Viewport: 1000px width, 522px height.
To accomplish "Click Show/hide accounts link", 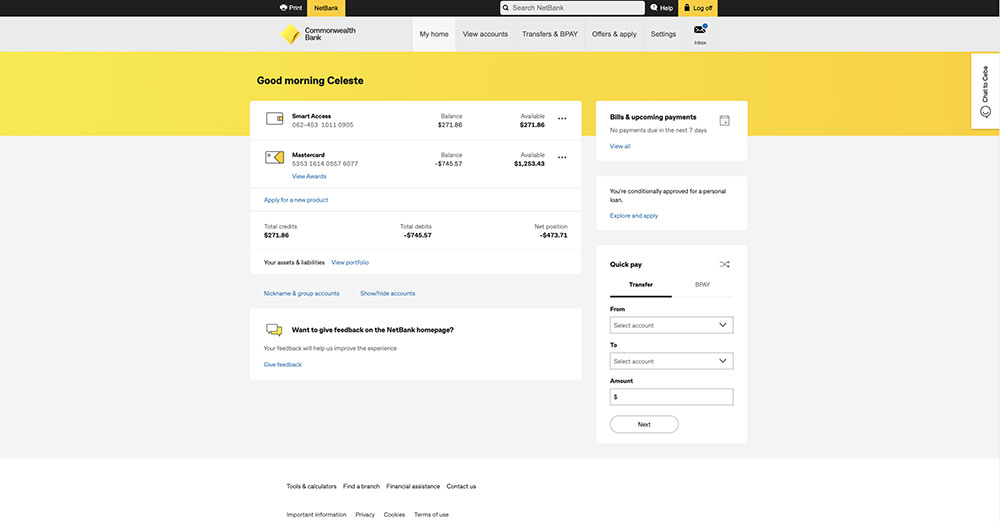I will click(388, 294).
